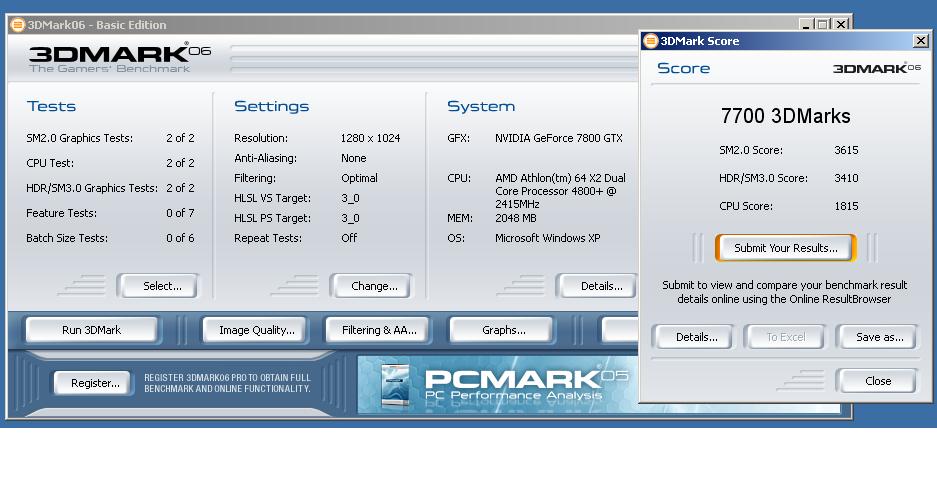The image size is (937, 482).
Task: Click the 3DMark06 logo in Score dialog
Action: point(877,67)
